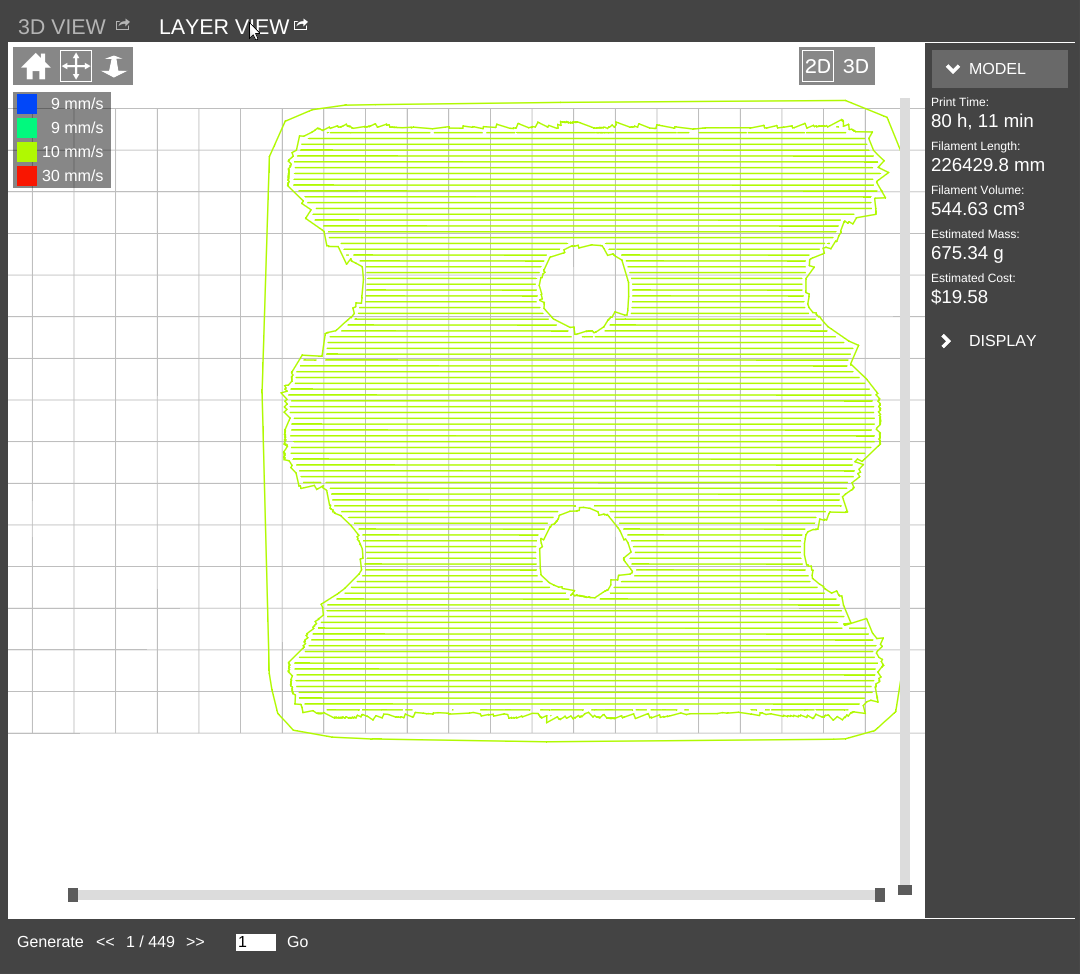Go to previous layer with << button
Screen dimensions: 1080x974
(x=105, y=942)
